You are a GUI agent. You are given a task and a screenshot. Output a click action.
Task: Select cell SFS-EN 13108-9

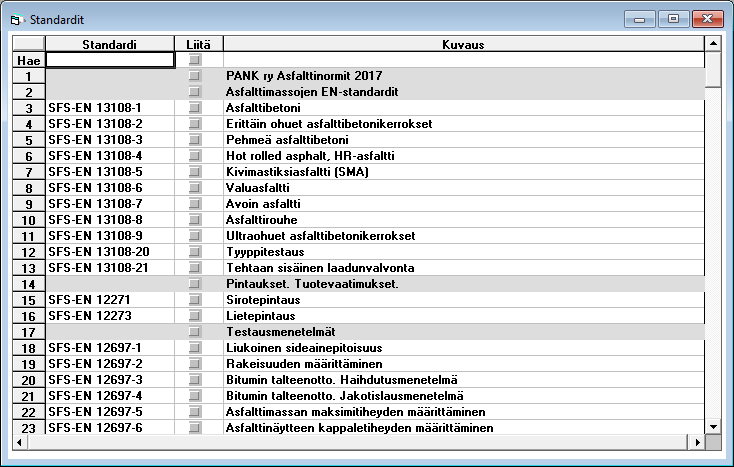[x=110, y=235]
